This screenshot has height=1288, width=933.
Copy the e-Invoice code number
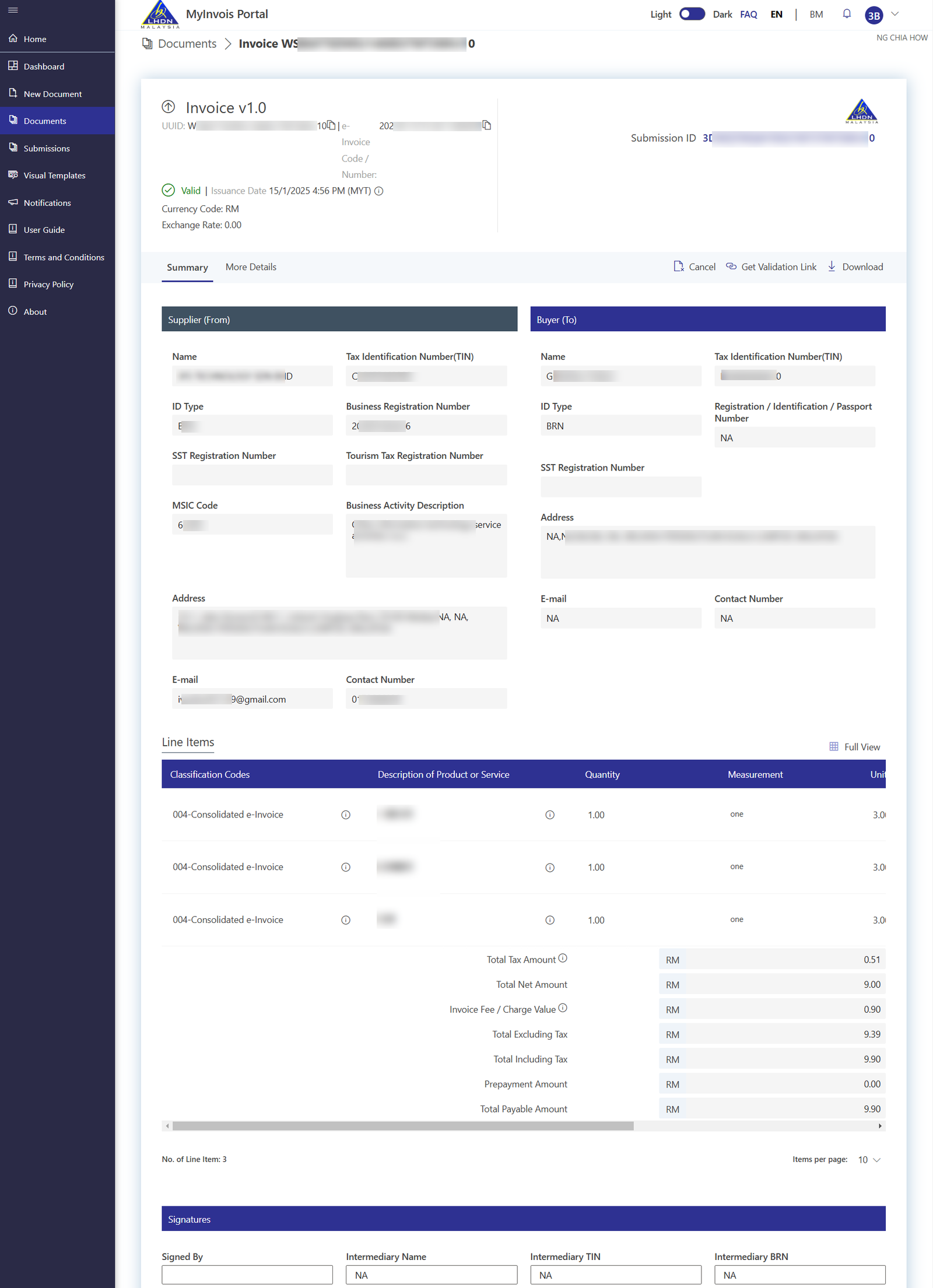point(486,125)
